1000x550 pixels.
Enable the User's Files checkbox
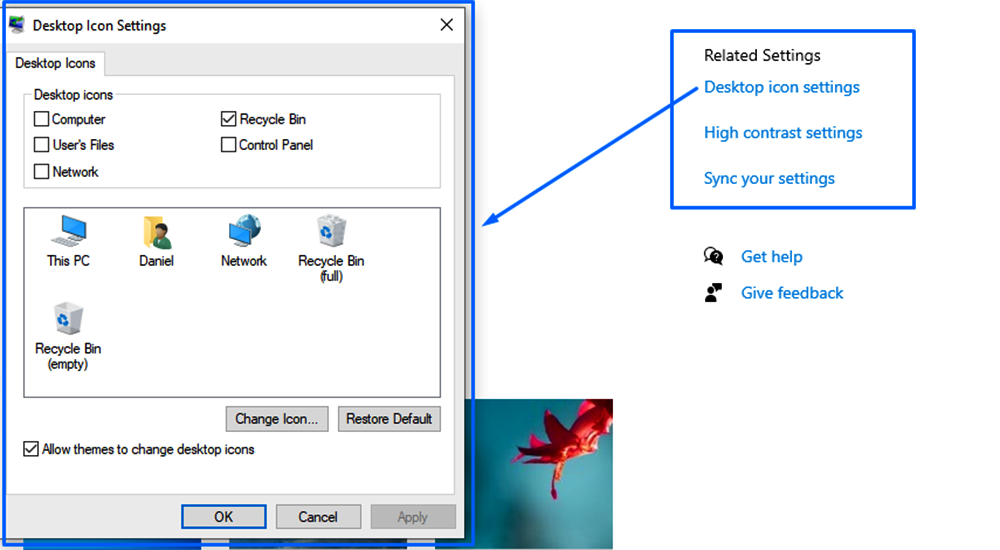pos(41,145)
